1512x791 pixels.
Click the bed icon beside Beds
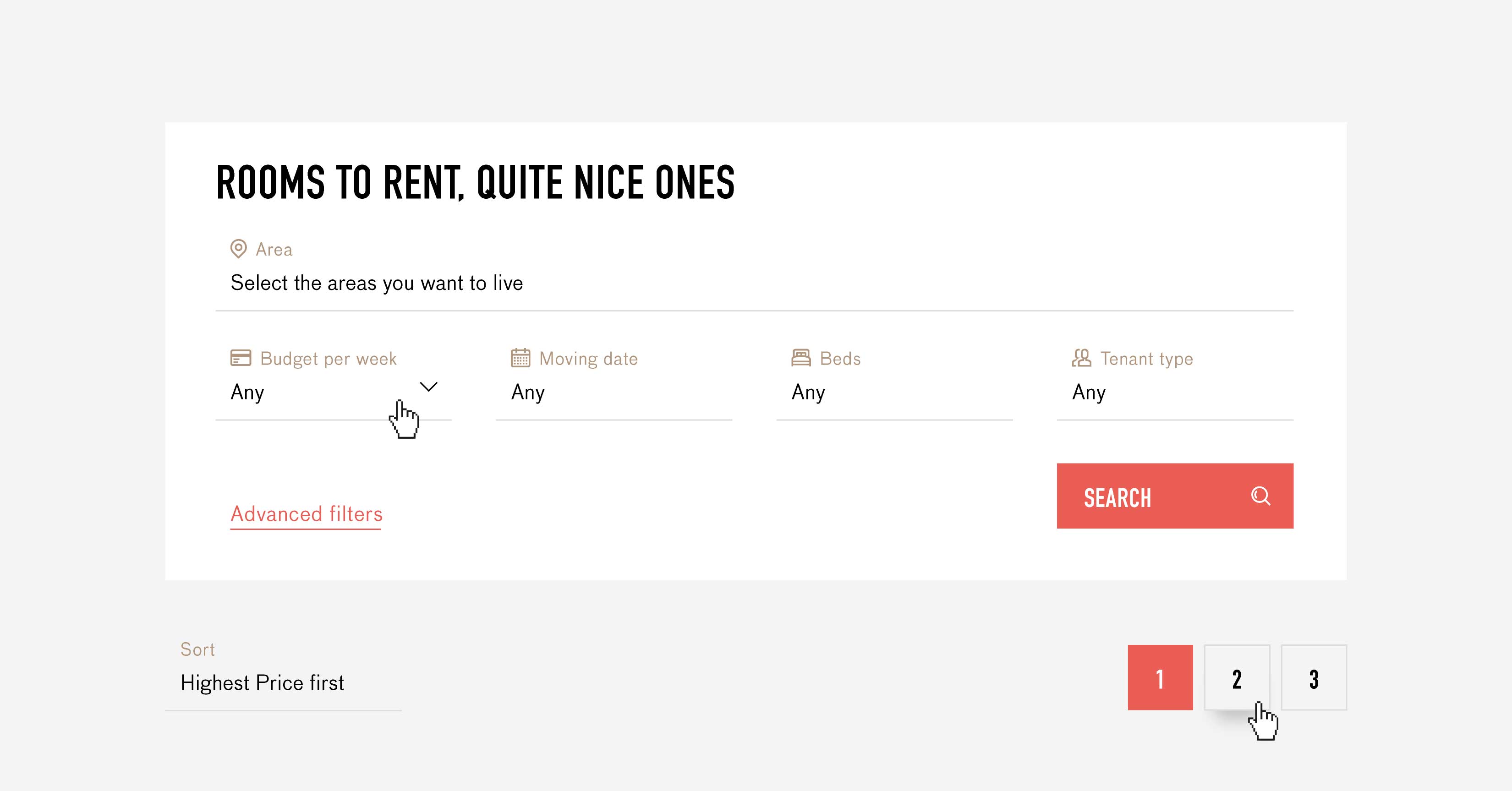tap(800, 358)
